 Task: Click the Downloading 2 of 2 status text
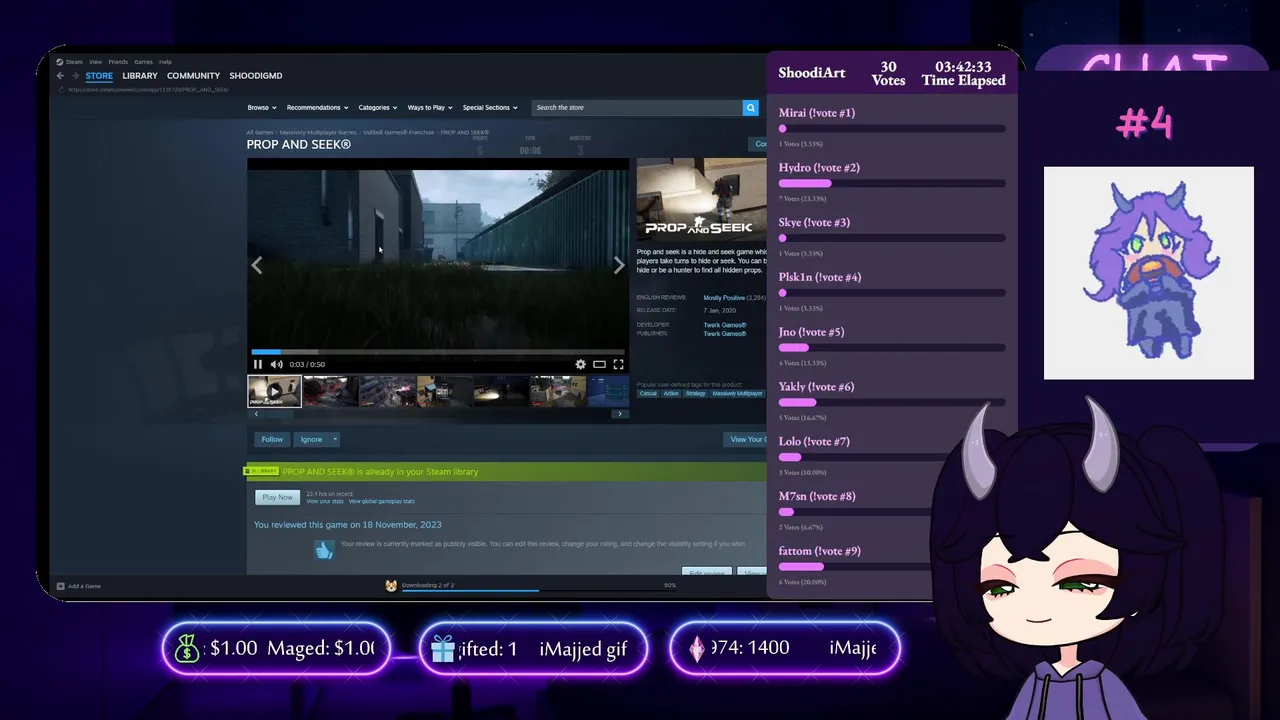pos(428,584)
